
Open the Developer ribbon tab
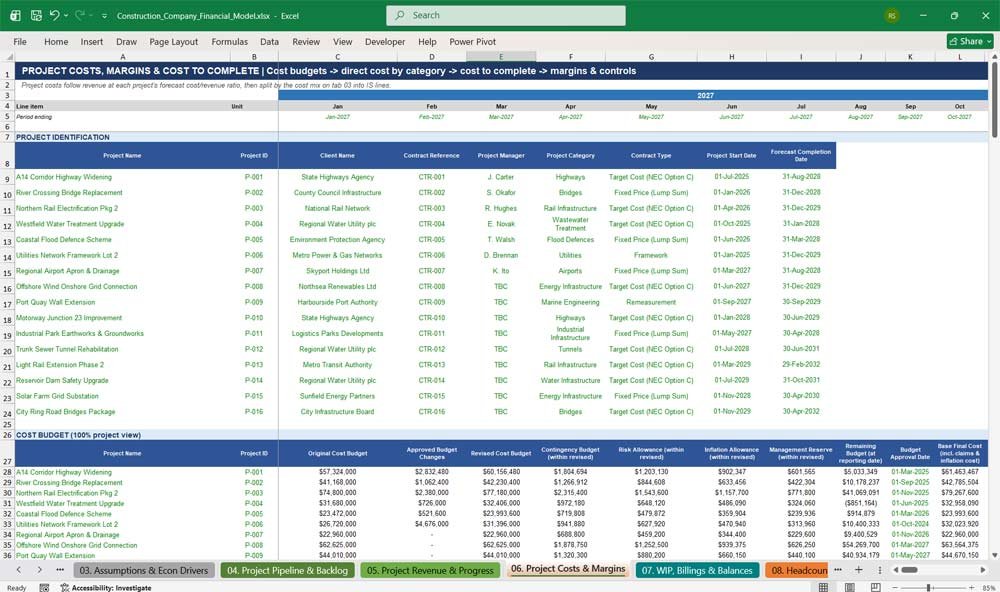pos(385,41)
